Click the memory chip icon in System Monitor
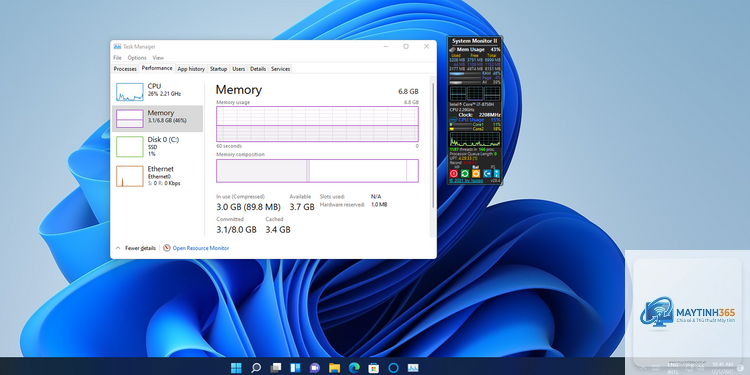The width and height of the screenshot is (750, 375). pos(452,49)
